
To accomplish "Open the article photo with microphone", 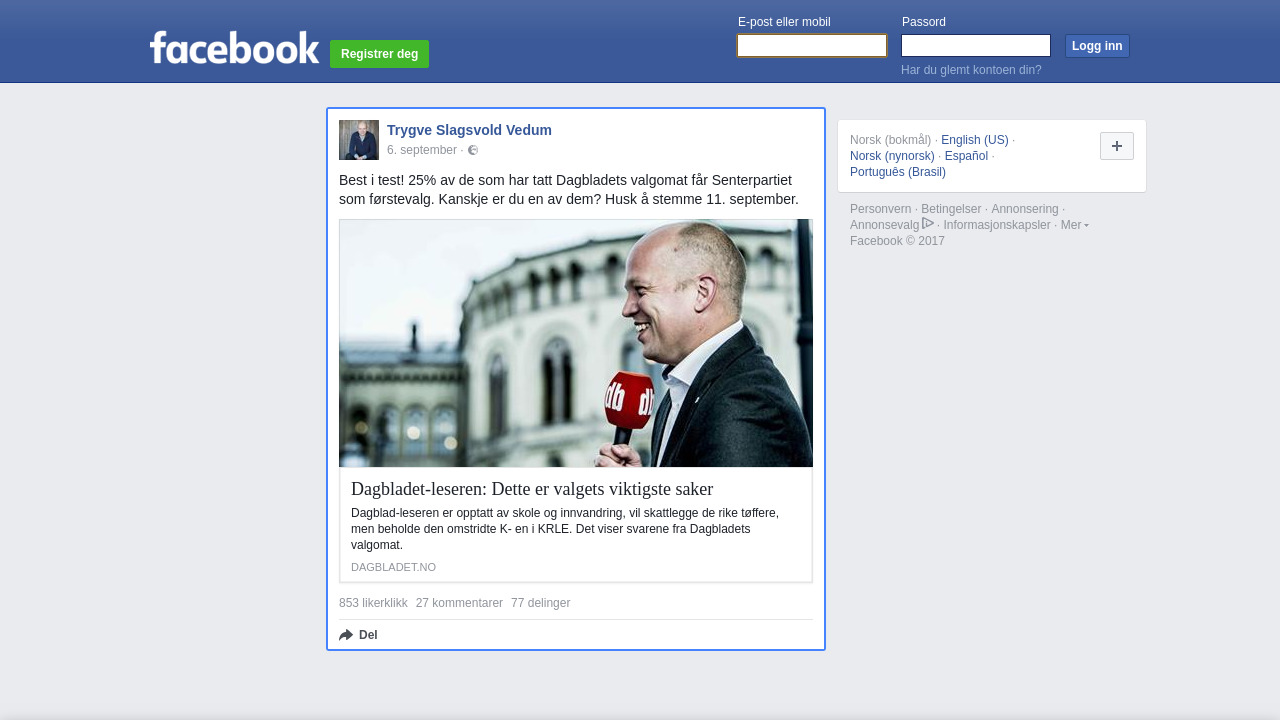I will pyautogui.click(x=576, y=343).
